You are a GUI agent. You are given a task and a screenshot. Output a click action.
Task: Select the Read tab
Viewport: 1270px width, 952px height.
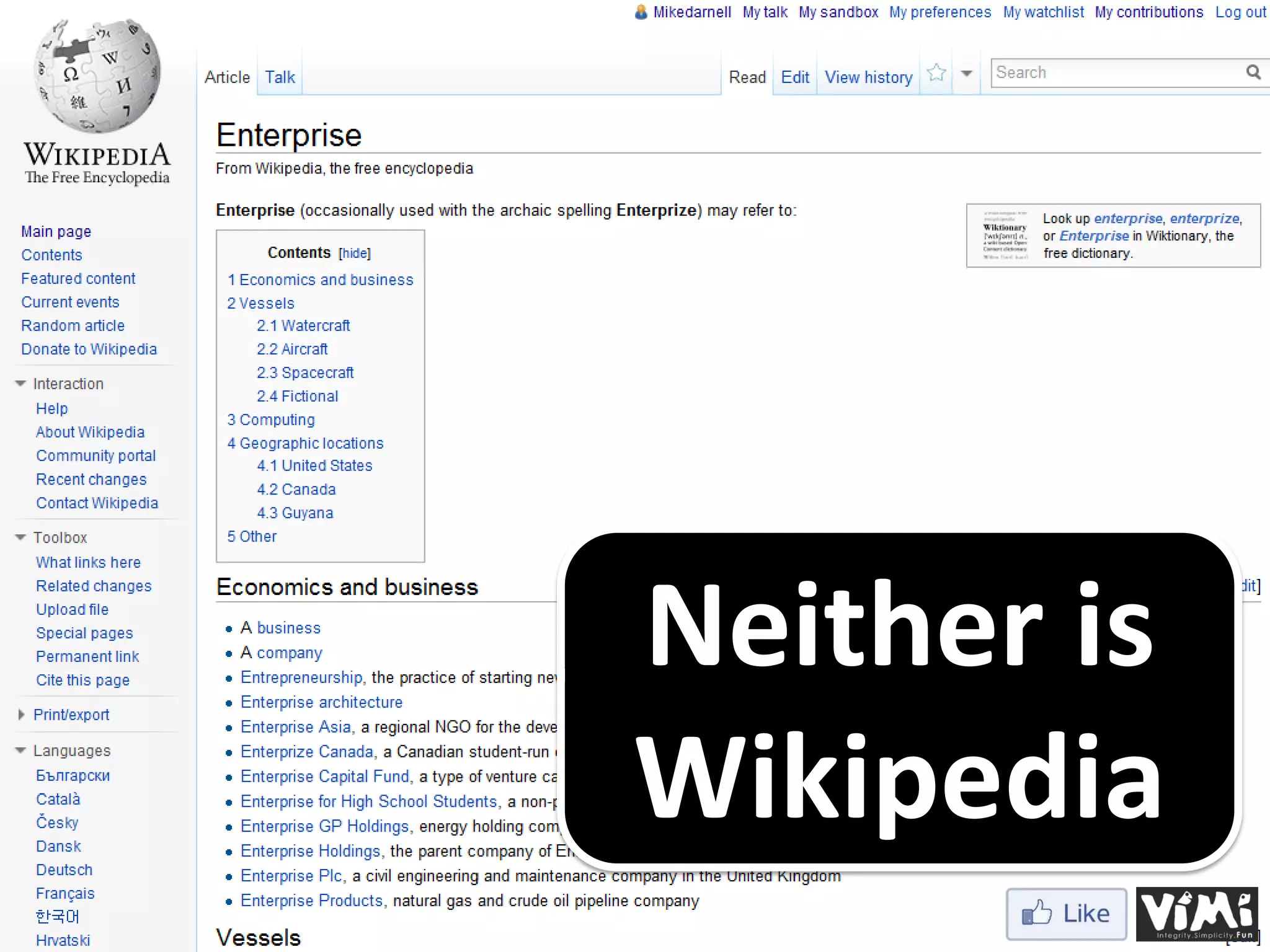tap(747, 77)
